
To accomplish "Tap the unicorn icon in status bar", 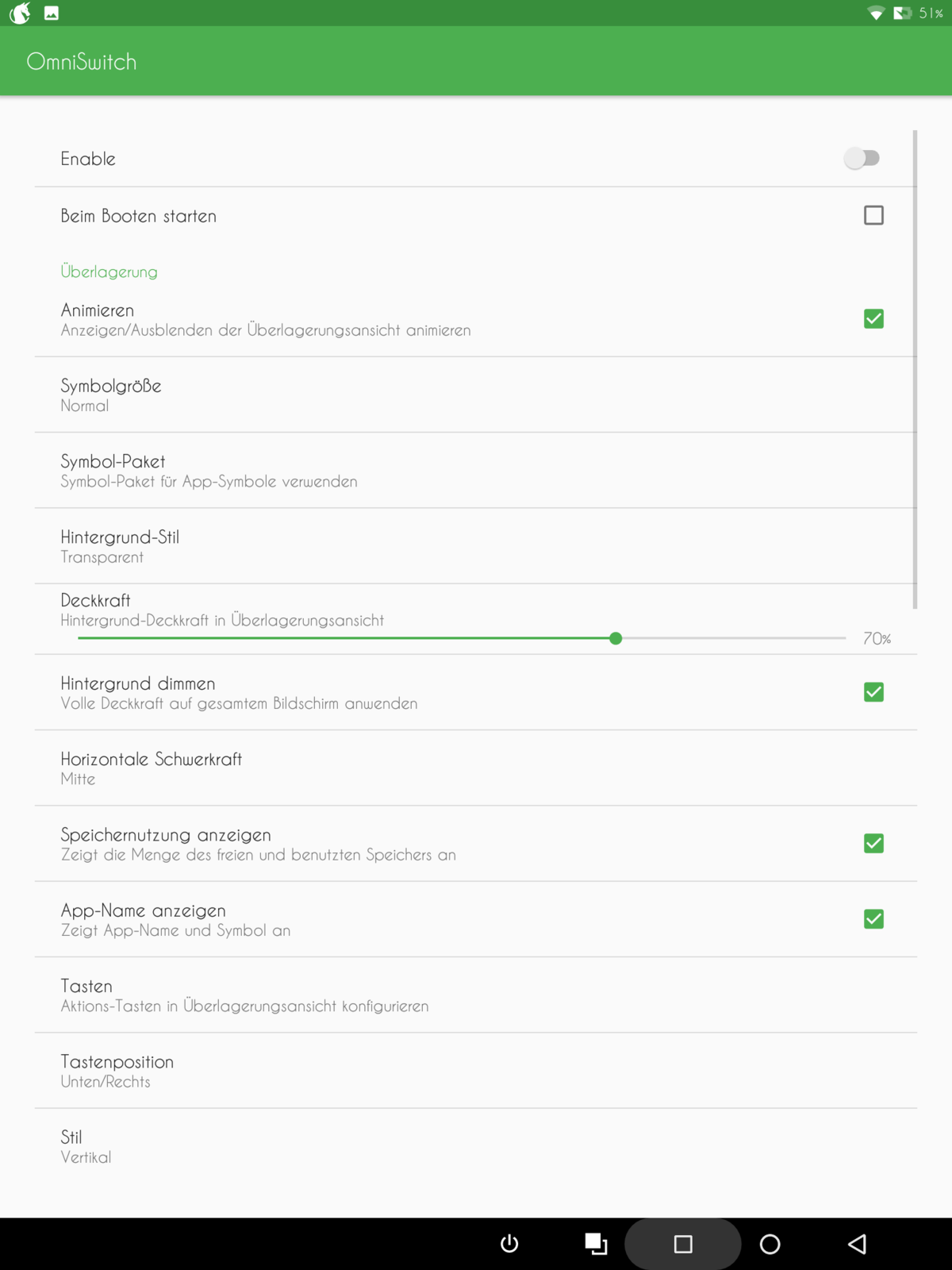I will pyautogui.click(x=20, y=13).
